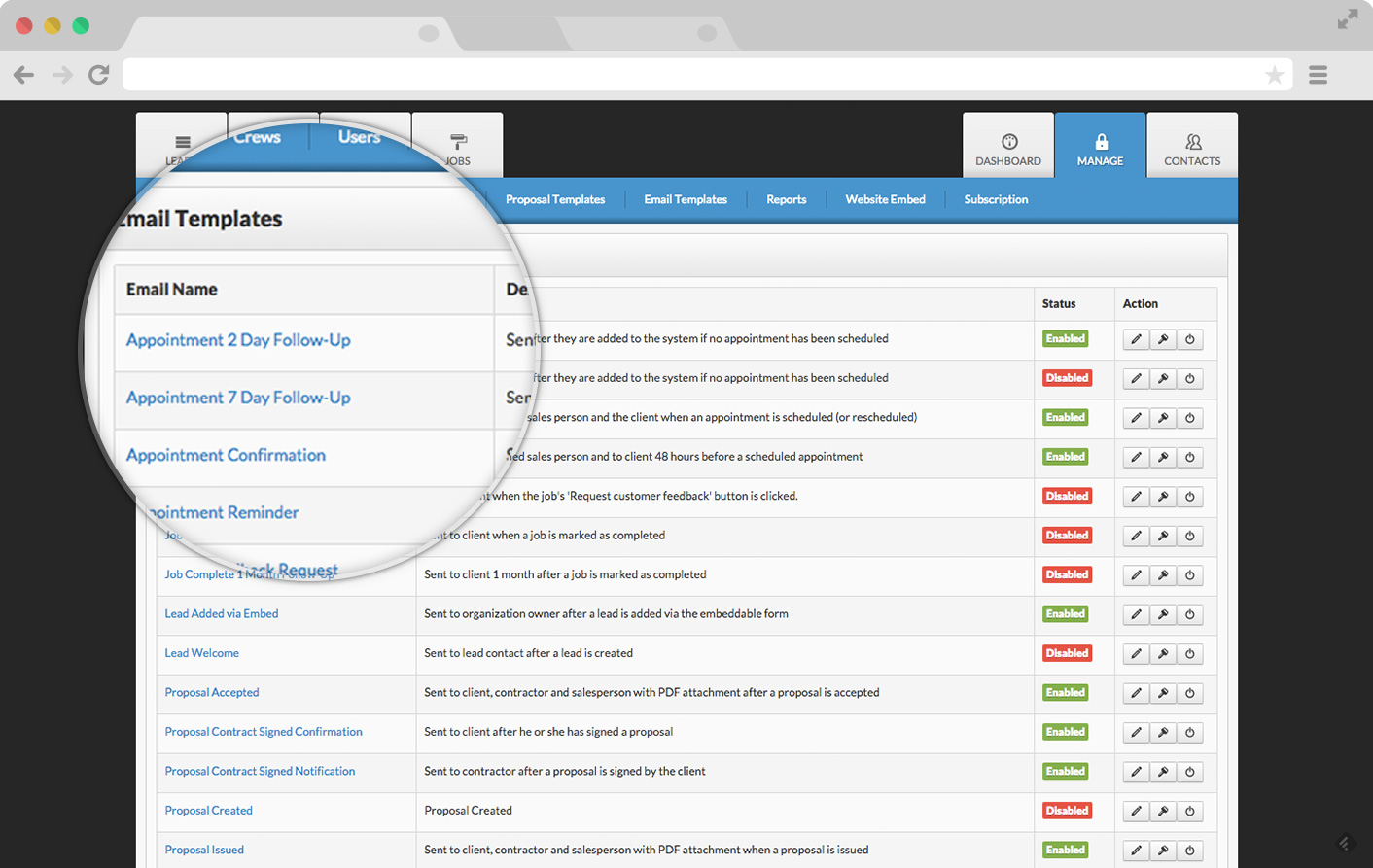Open the Contacts section icon
The height and width of the screenshot is (868, 1373).
click(1192, 142)
